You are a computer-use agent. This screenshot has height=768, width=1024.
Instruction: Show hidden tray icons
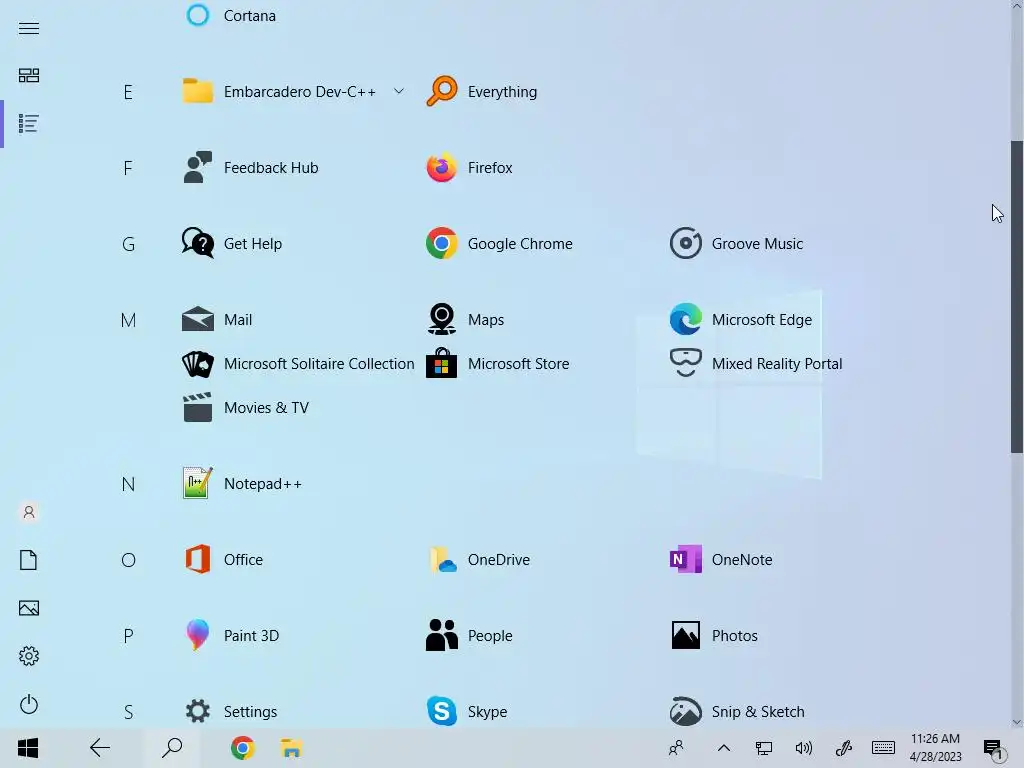724,748
